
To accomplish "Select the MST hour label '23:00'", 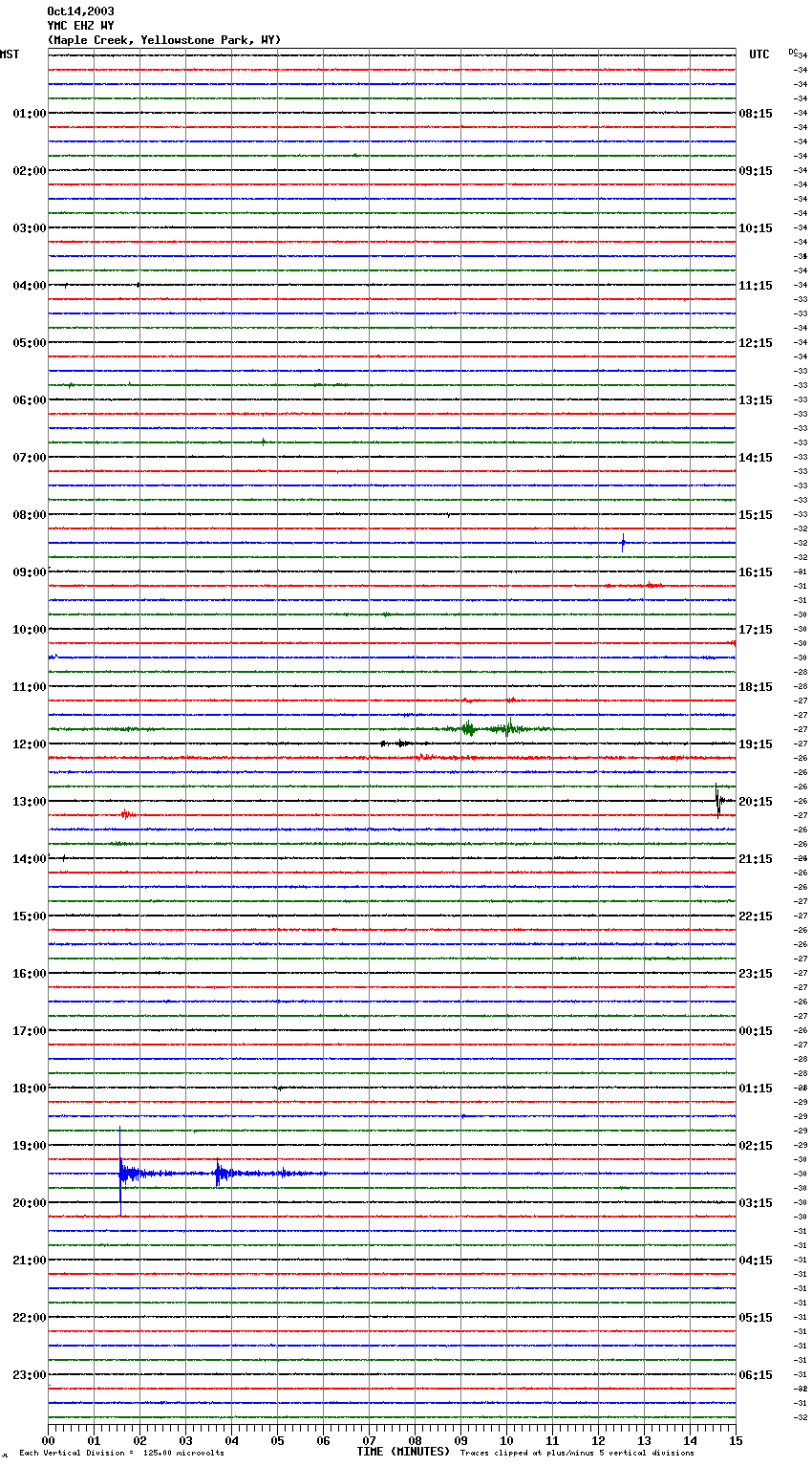I will [30, 1375].
